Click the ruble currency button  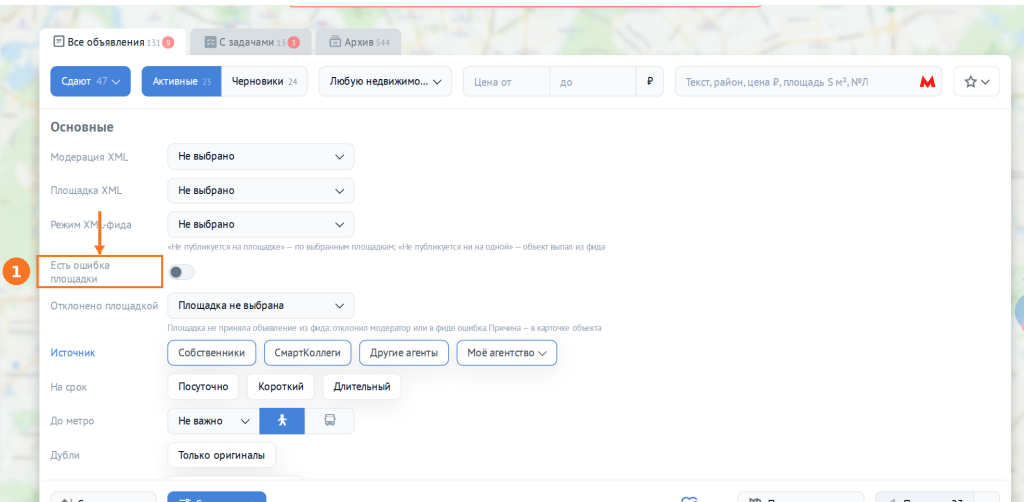point(650,82)
